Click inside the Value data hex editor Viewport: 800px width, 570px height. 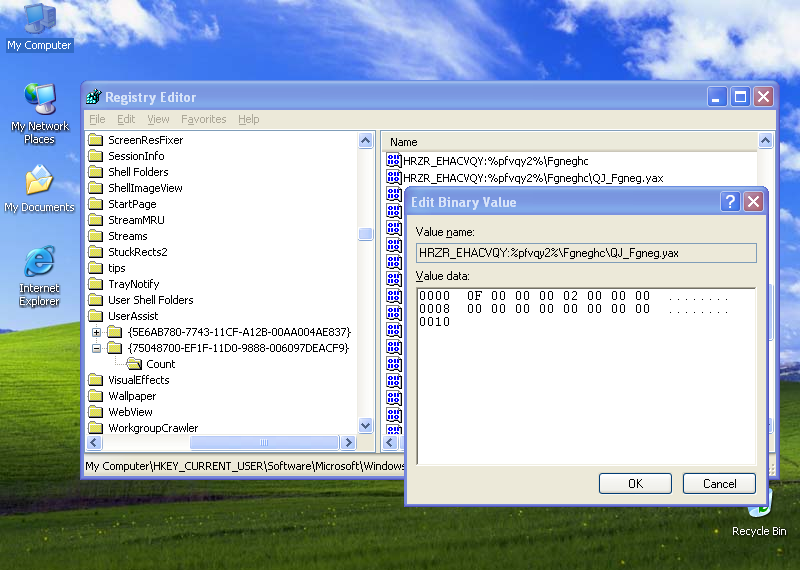coord(586,377)
